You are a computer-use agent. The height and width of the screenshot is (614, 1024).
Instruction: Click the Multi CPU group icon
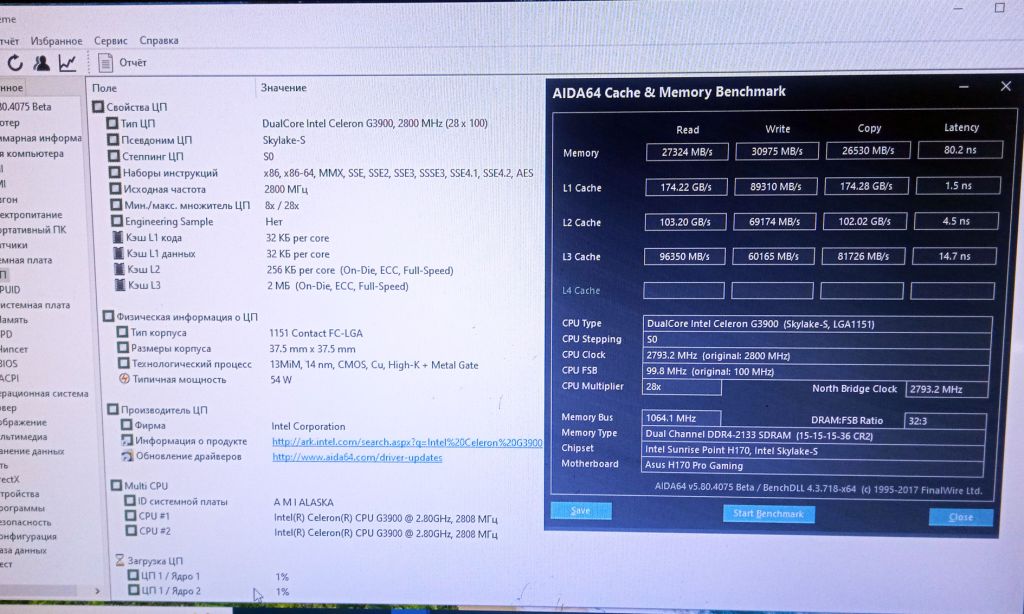pos(116,485)
